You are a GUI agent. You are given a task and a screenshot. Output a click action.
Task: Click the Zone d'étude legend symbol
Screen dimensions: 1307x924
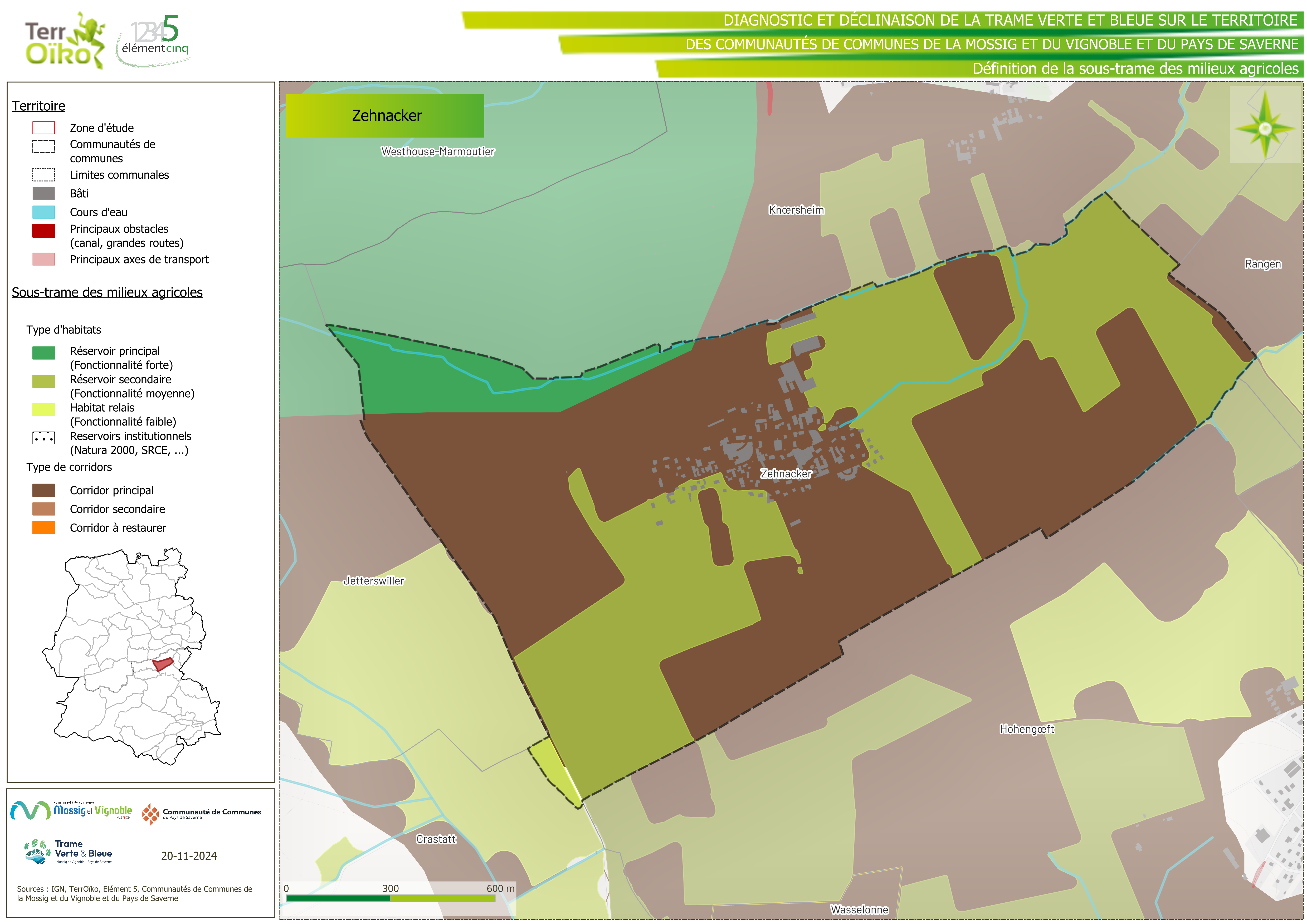pos(44,128)
